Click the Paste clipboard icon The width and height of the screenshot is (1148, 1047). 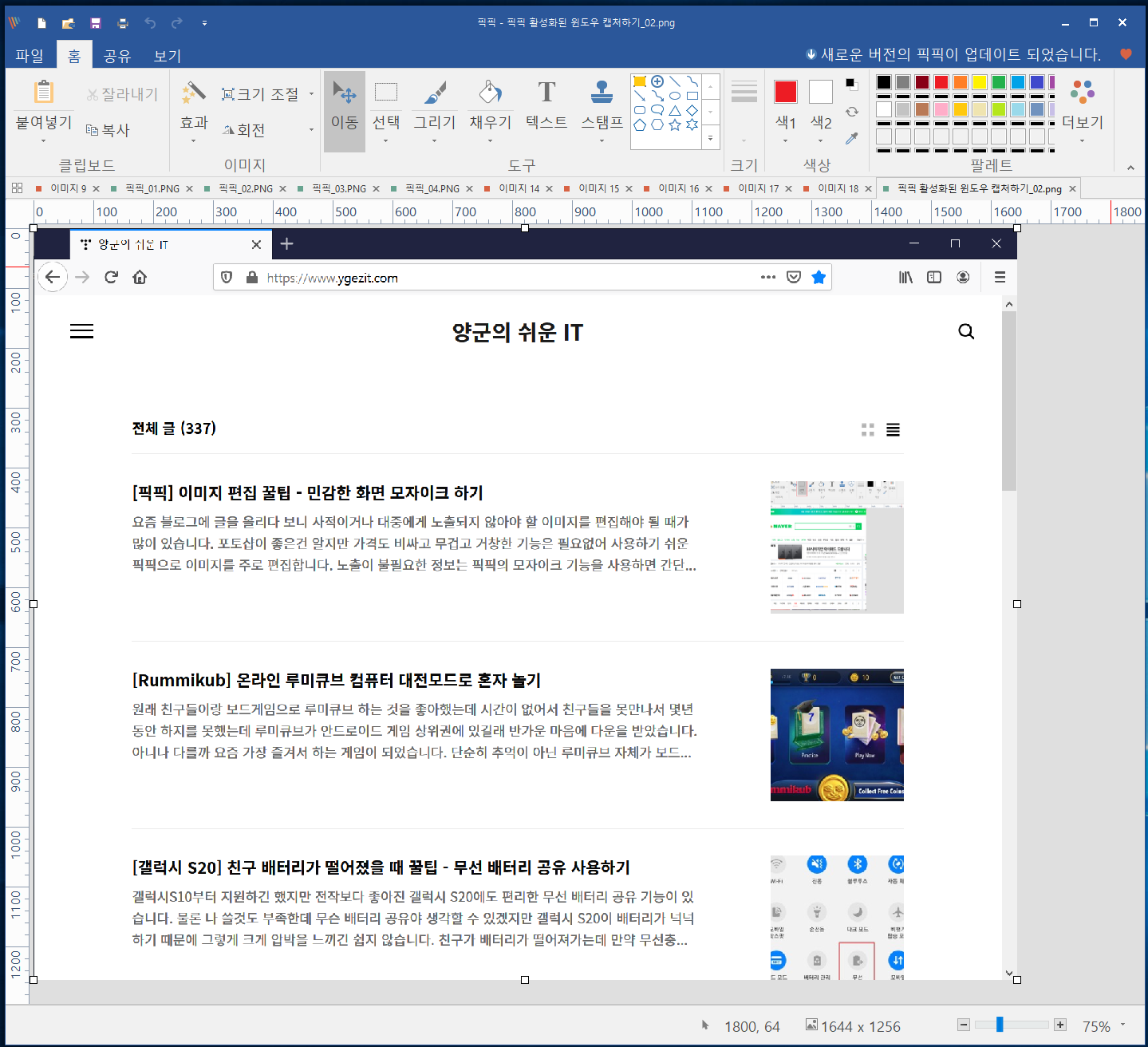point(44,92)
